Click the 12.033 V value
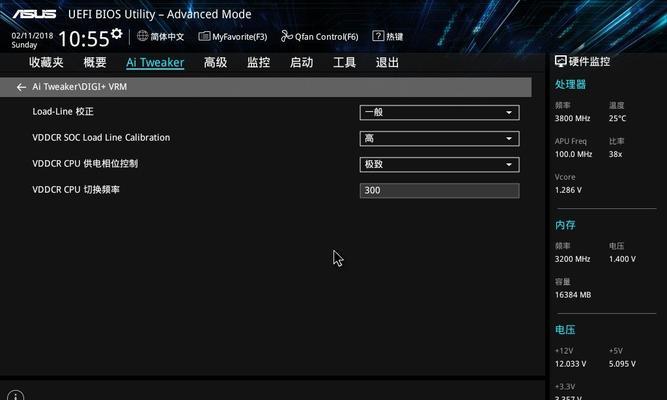667x400 pixels. pos(570,364)
